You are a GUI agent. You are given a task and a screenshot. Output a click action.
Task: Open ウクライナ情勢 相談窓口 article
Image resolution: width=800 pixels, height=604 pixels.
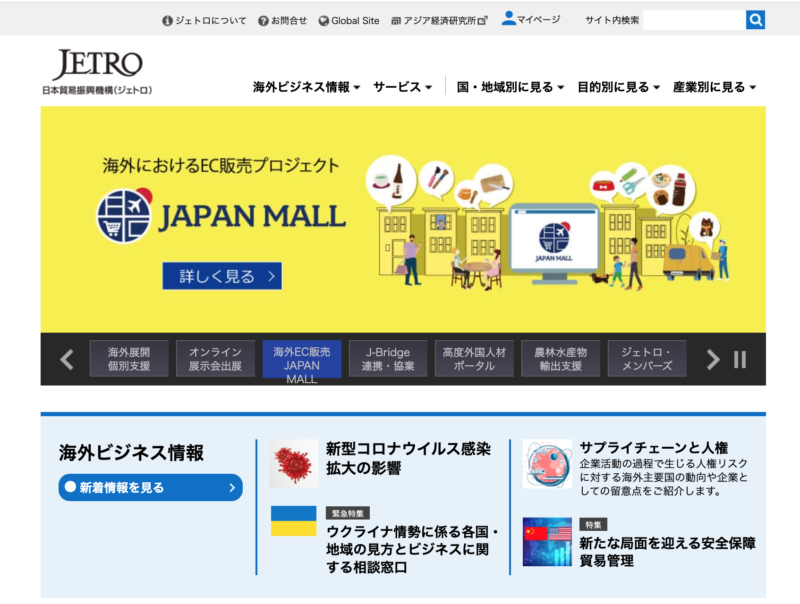click(413, 549)
